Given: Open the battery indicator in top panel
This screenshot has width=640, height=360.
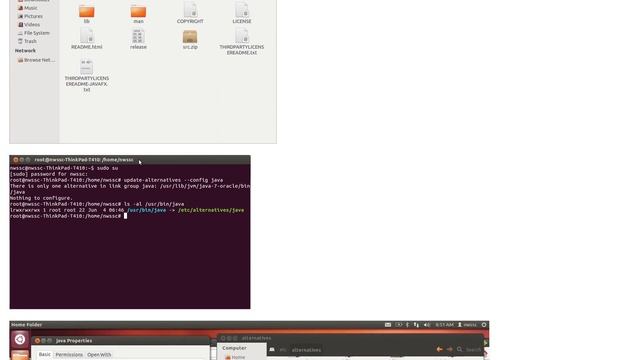Looking at the screenshot, I should tap(399, 325).
